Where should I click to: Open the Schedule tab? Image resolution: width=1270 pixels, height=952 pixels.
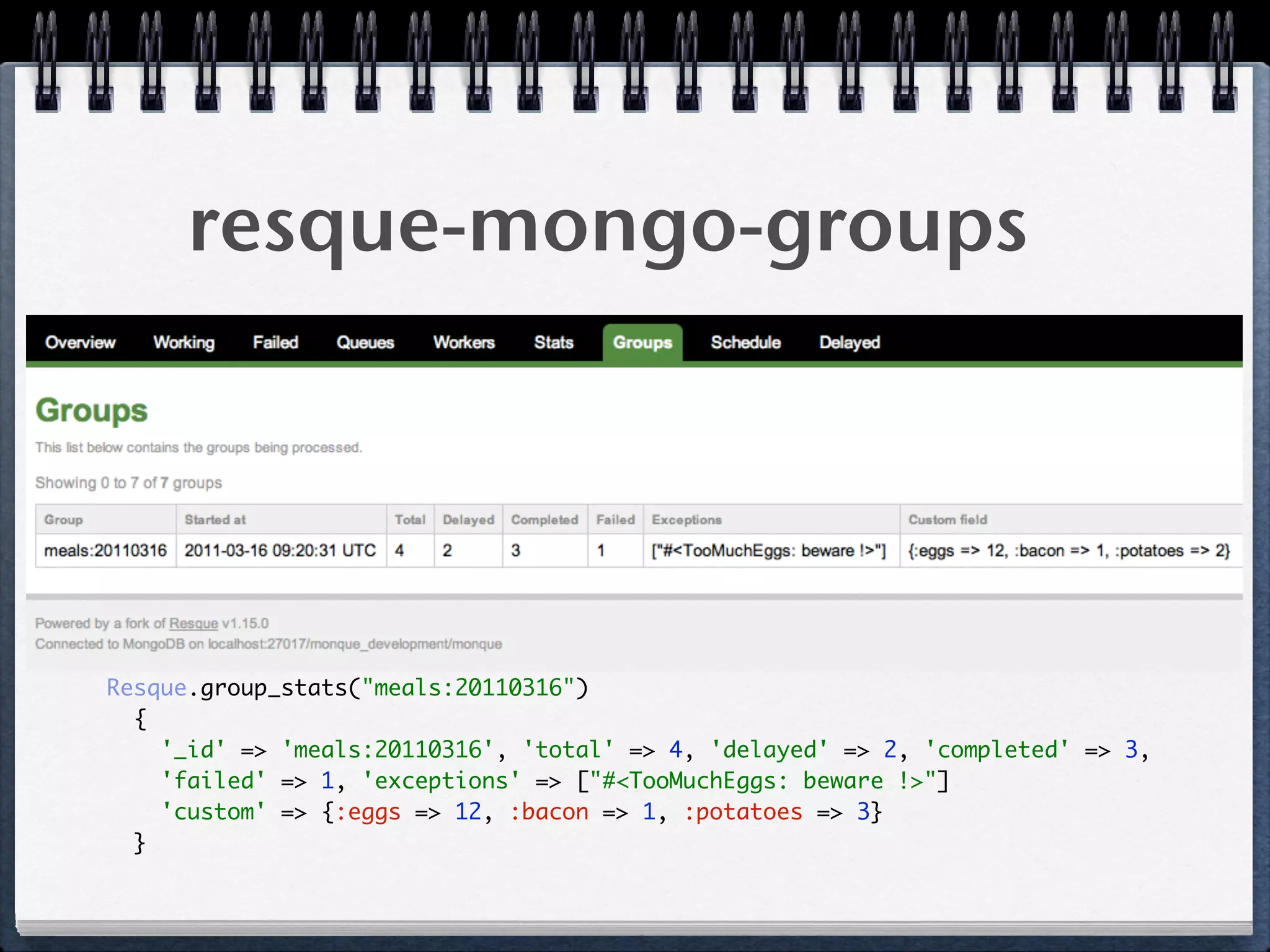746,343
